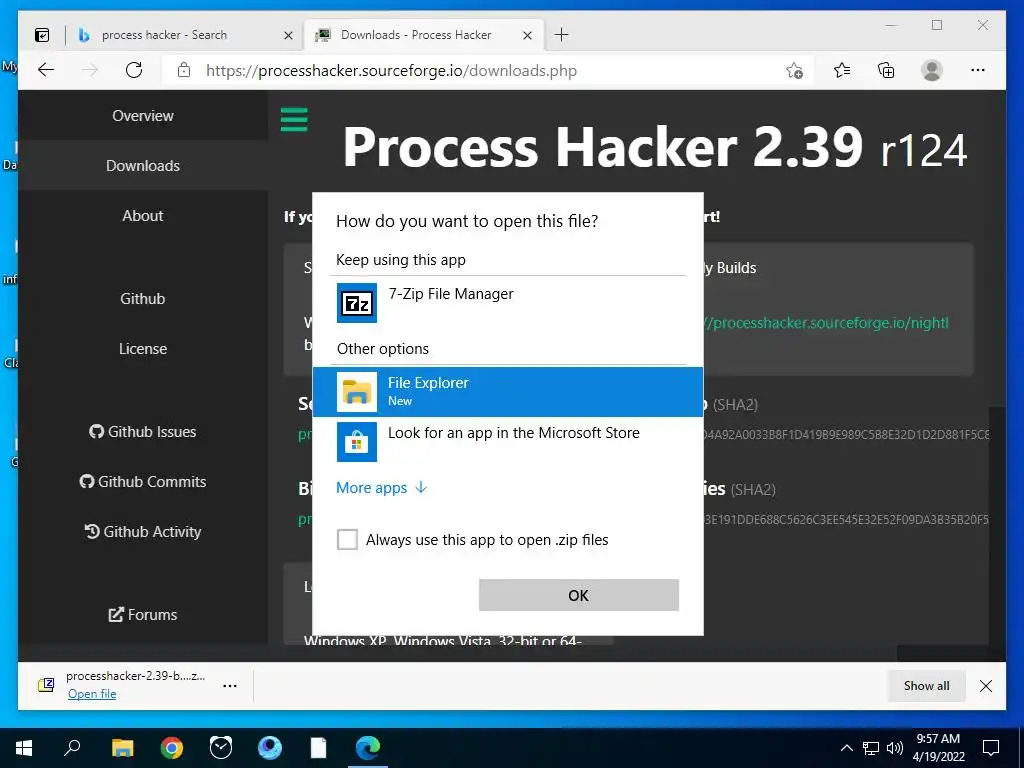
Task: Switch to Downloads - Process Hacker tab
Action: pos(424,35)
